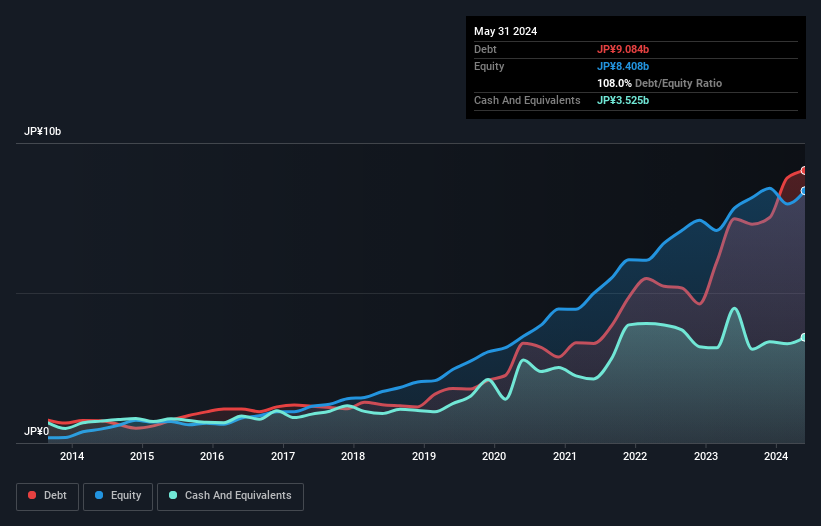Click the 2018 x-axis label
The width and height of the screenshot is (821, 526).
tap(353, 456)
